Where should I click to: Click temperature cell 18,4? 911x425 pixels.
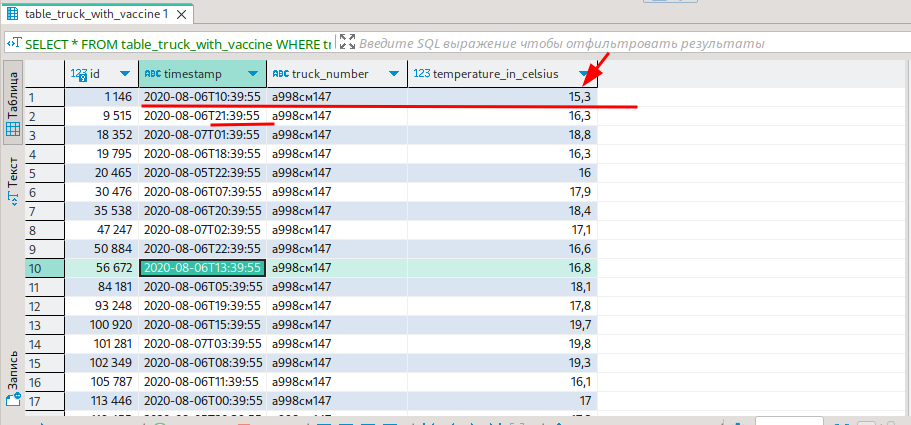503,211
